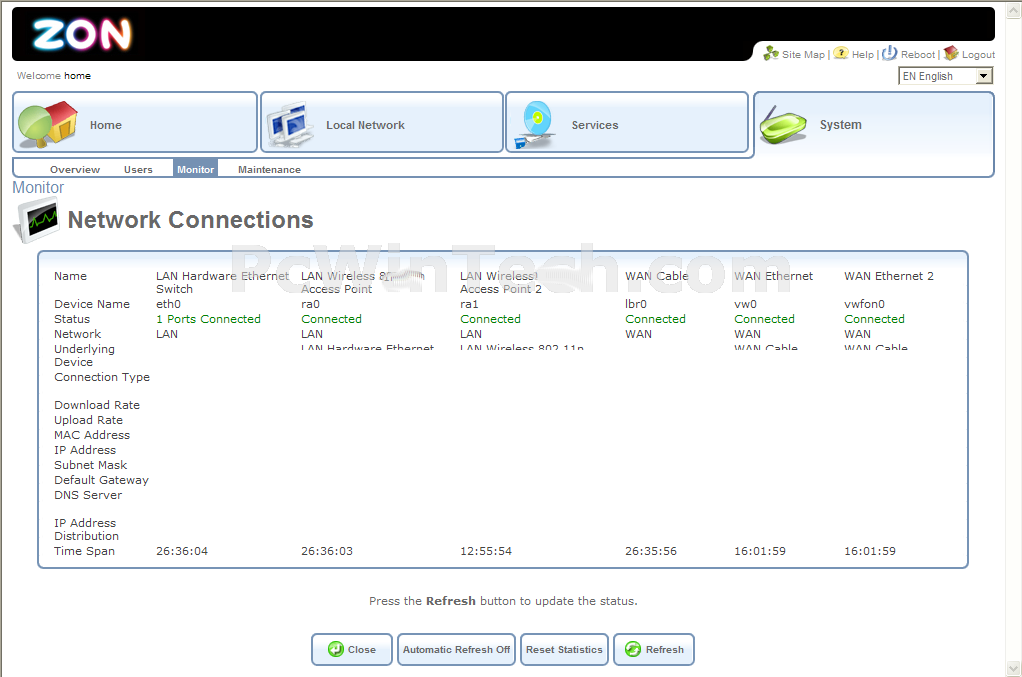Click the Logout icon
1022x677 pixels.
pos(952,53)
